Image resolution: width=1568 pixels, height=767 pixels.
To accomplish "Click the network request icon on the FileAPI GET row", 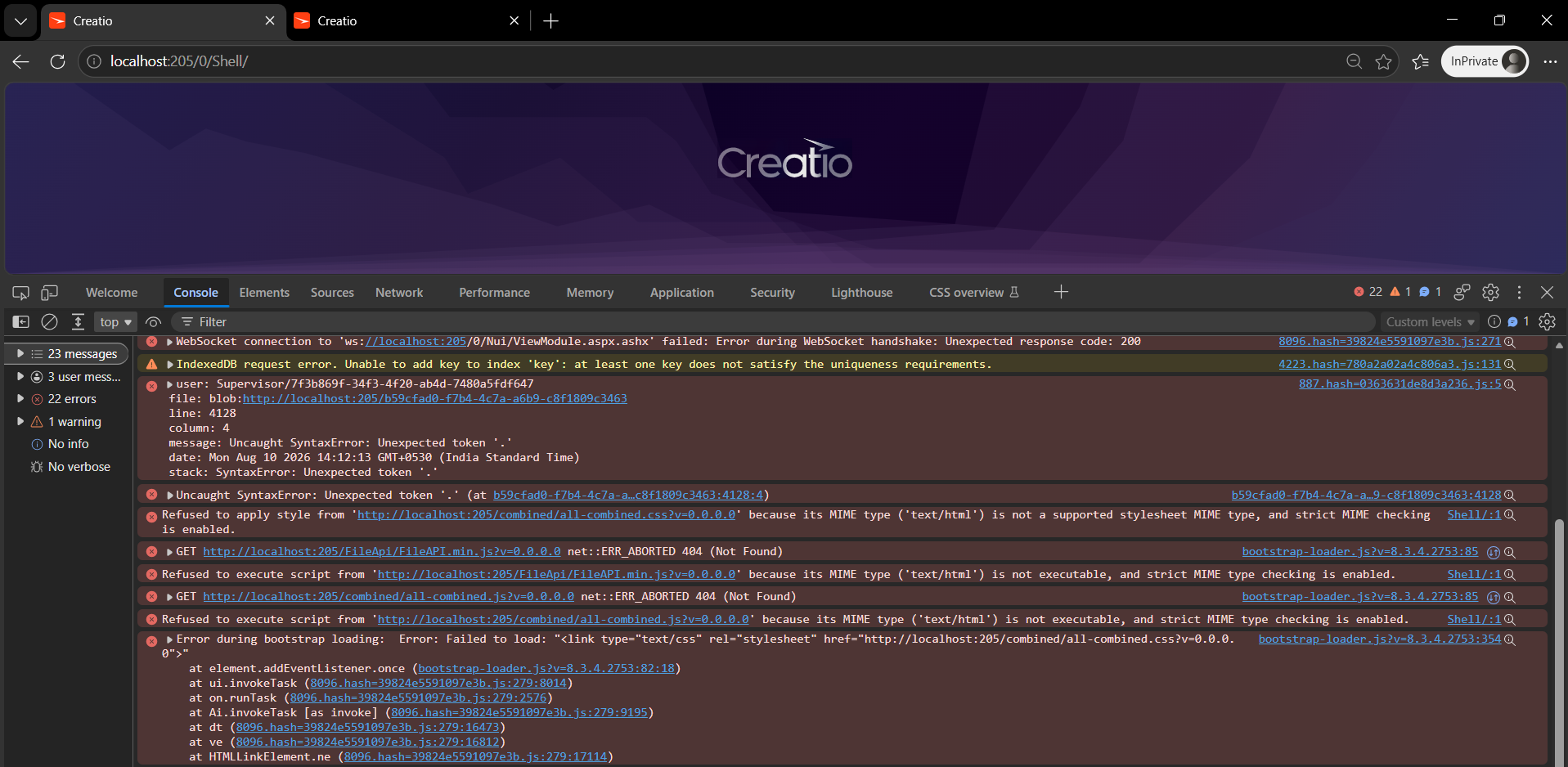I will pos(1494,552).
